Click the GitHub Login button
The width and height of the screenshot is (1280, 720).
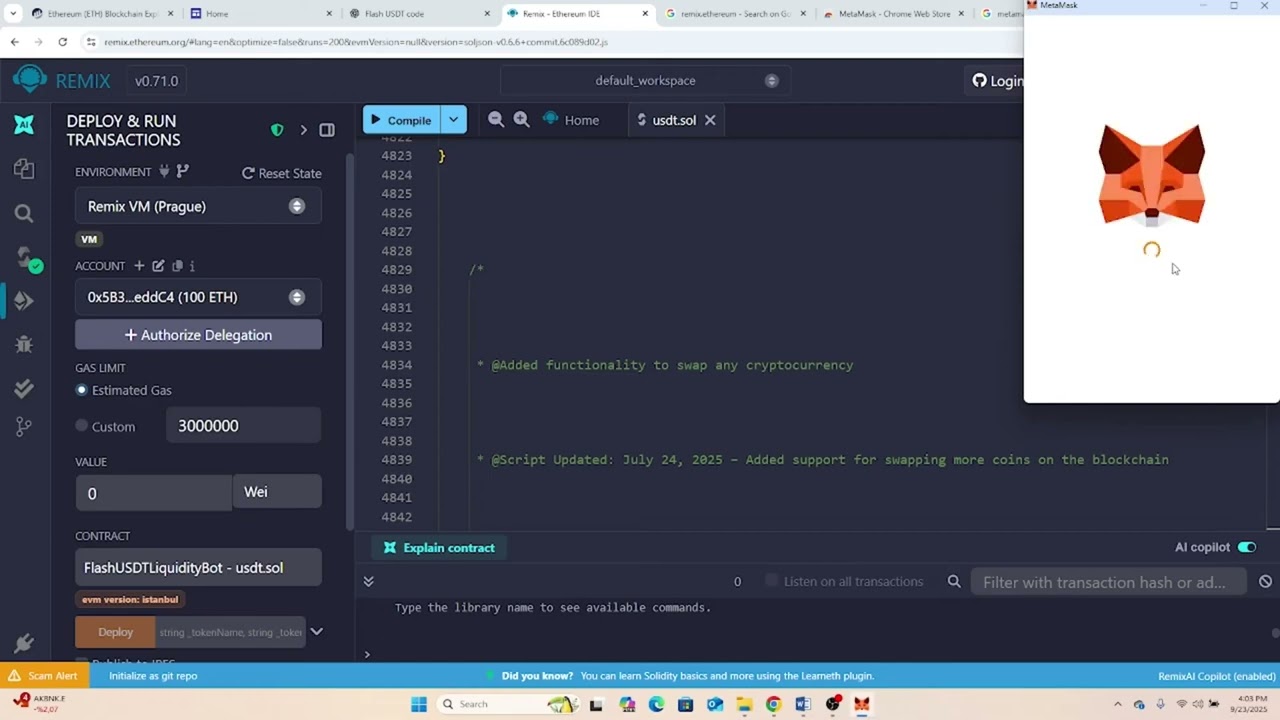pos(997,81)
